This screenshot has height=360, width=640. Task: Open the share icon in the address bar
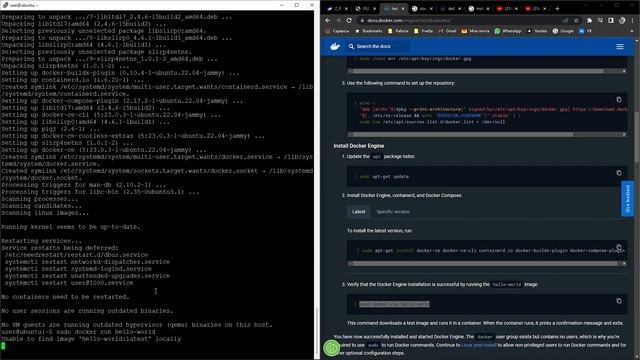click(565, 20)
